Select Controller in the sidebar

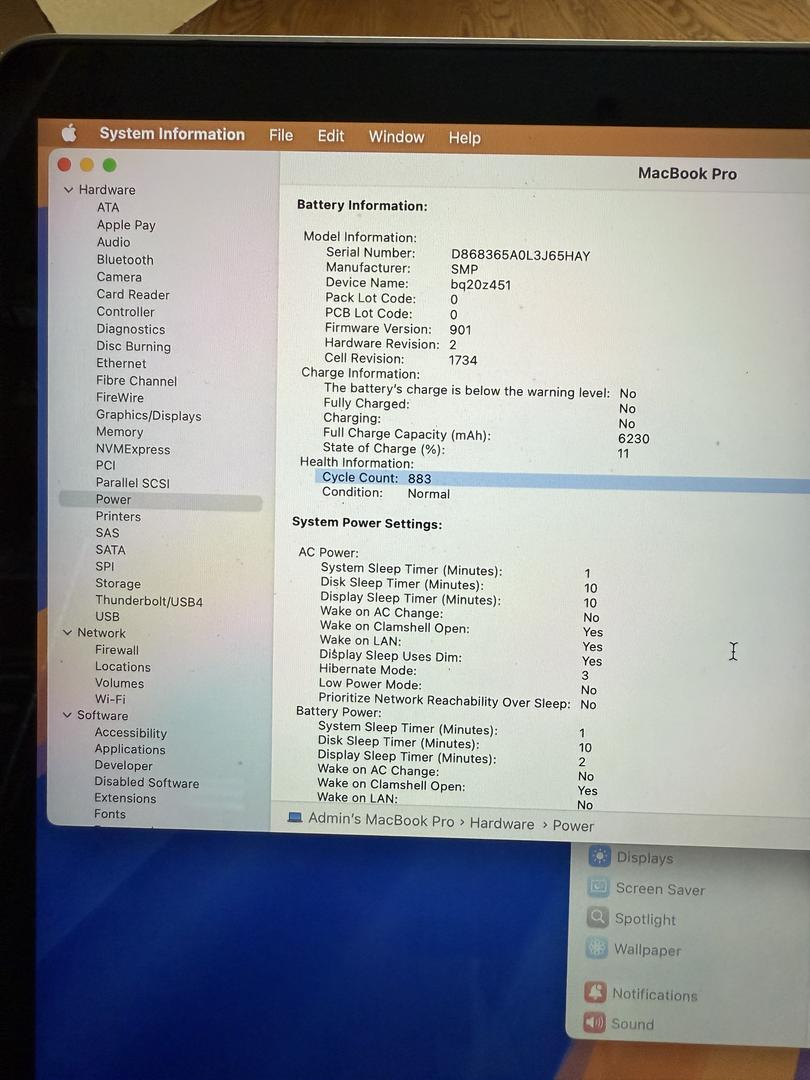[125, 311]
